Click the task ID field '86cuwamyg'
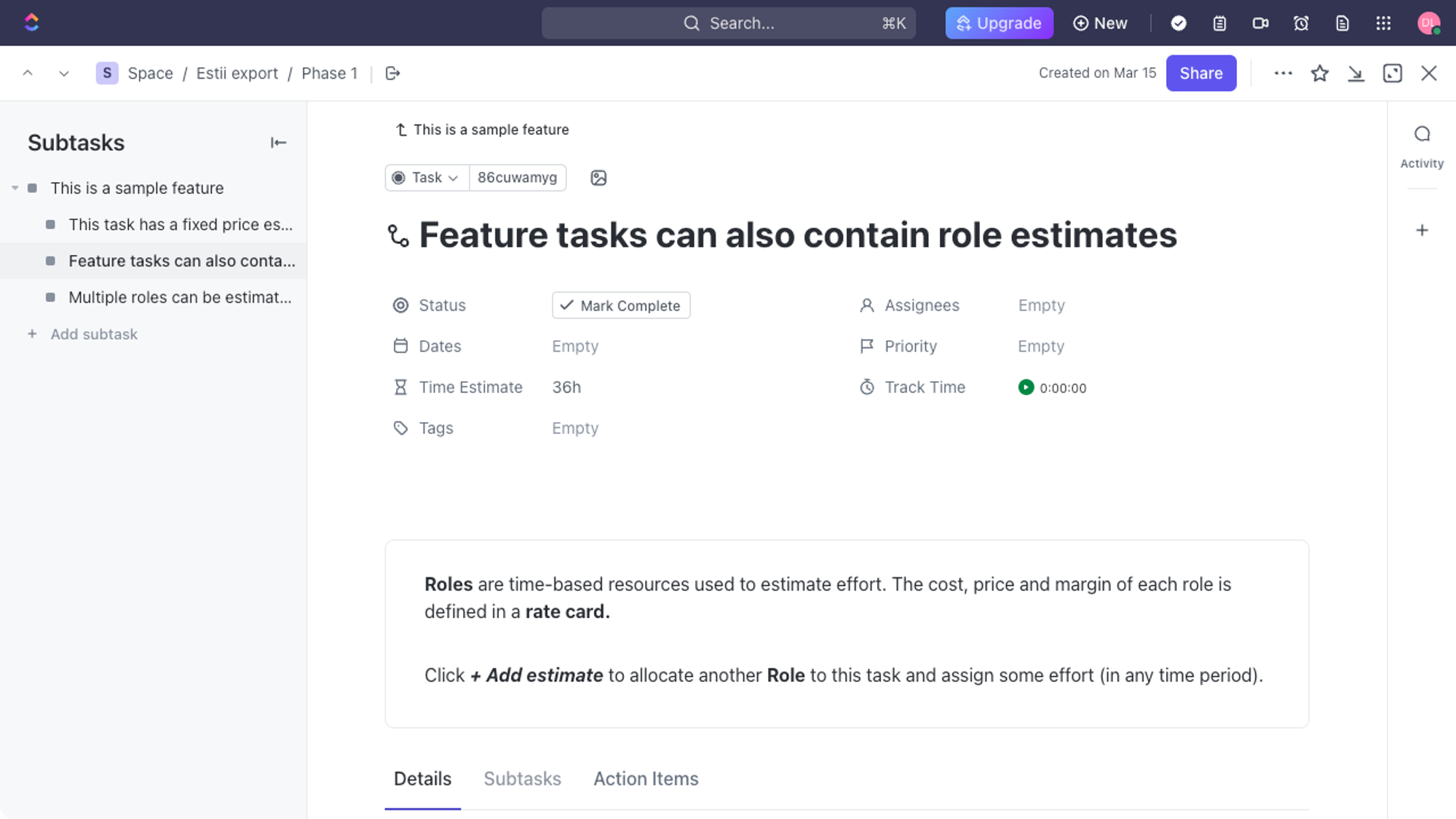1456x819 pixels. pos(517,177)
